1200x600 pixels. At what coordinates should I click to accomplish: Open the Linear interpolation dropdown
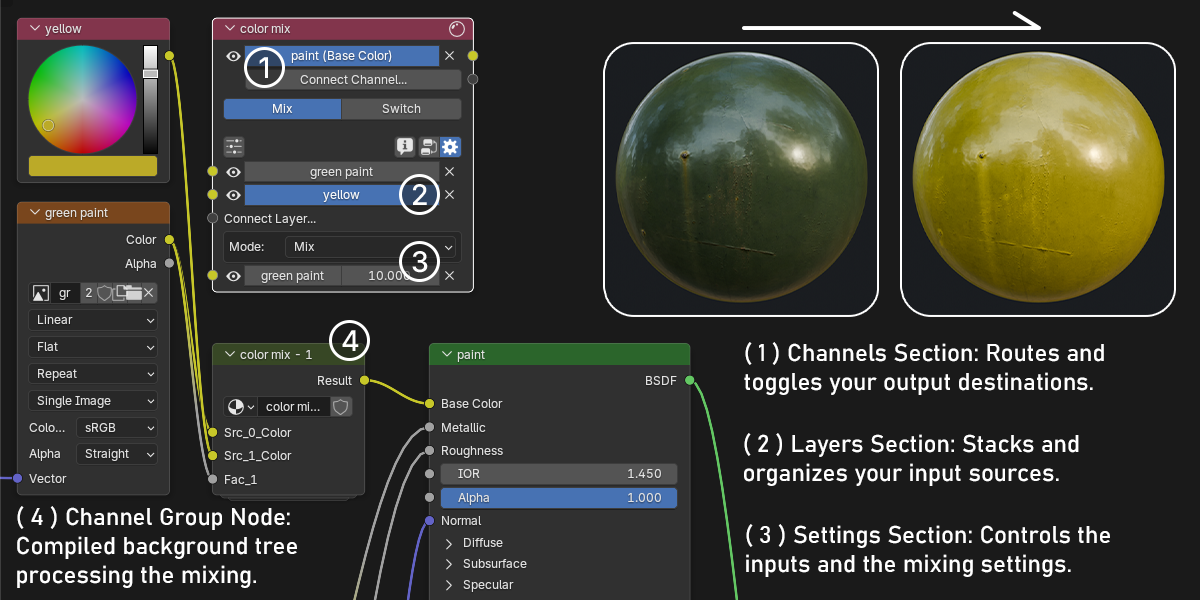pyautogui.click(x=94, y=320)
